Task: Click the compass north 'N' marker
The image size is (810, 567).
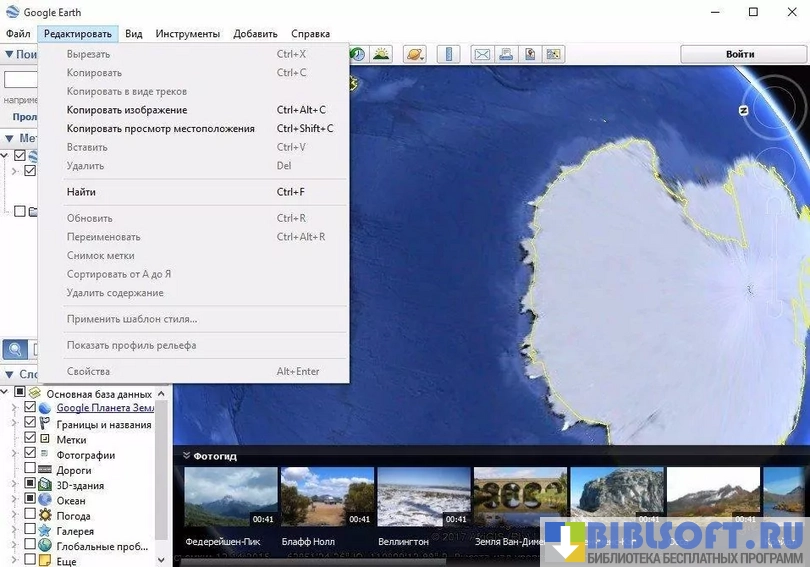Action: click(744, 110)
